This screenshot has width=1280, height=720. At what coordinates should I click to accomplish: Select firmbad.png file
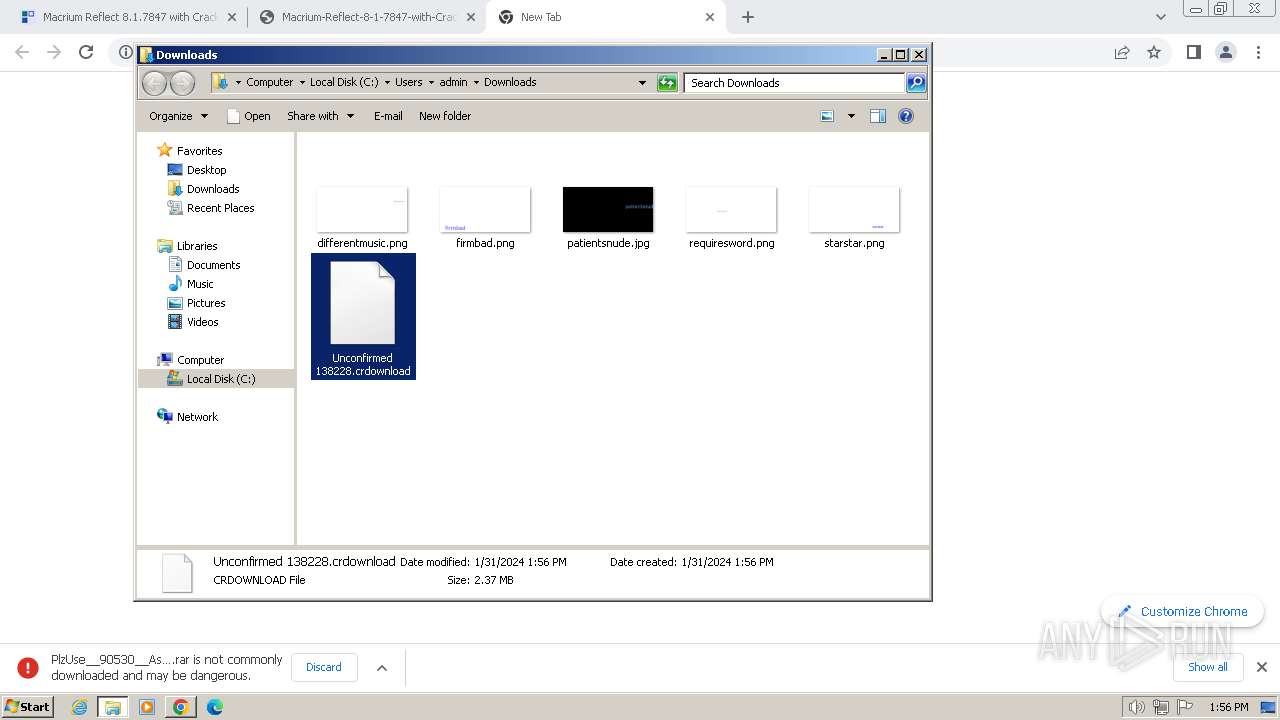pyautogui.click(x=485, y=216)
